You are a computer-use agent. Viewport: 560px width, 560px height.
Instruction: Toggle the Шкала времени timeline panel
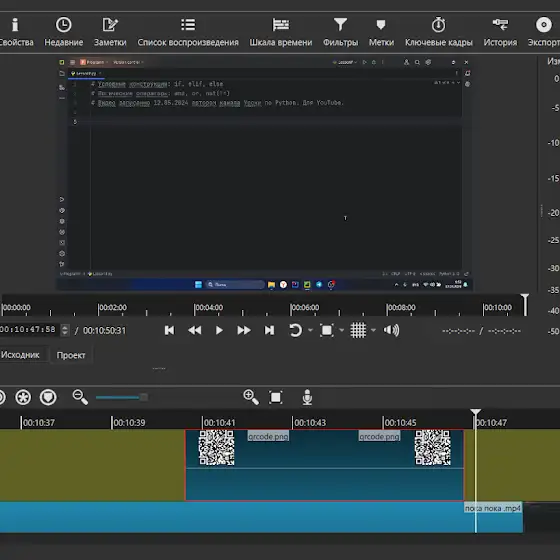click(x=281, y=32)
